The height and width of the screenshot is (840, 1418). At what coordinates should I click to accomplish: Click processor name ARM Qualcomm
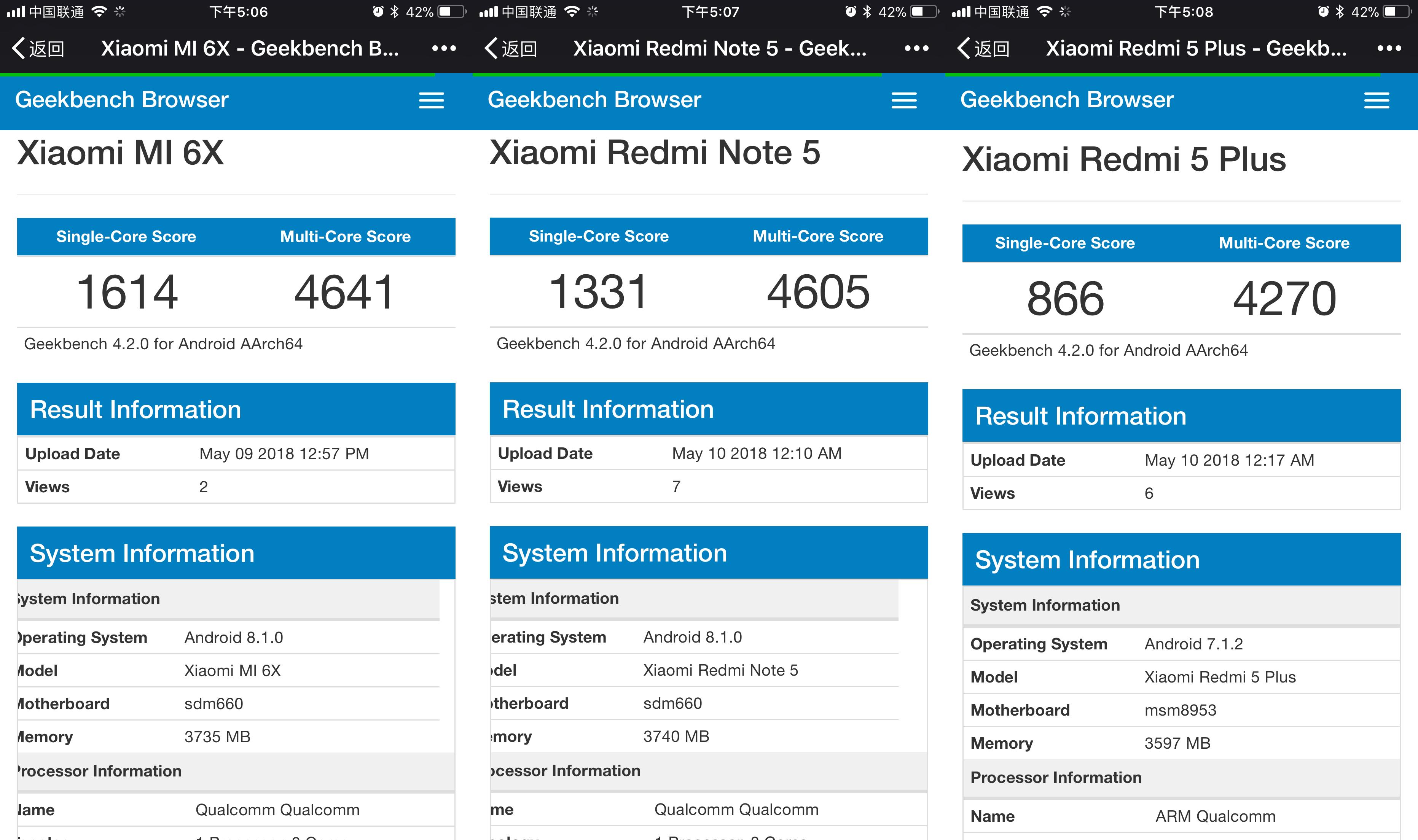(x=1216, y=816)
